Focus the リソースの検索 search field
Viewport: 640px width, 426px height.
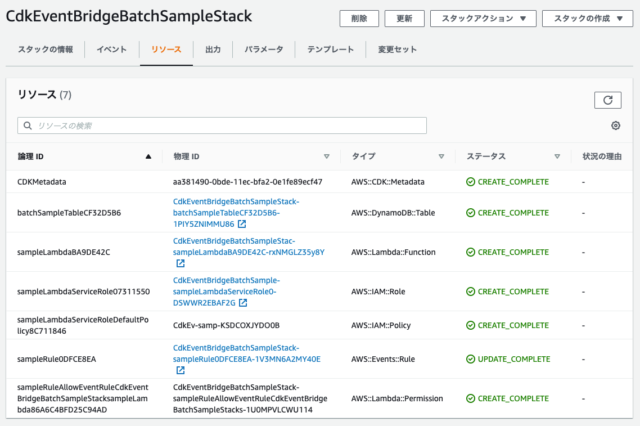[x=222, y=126]
